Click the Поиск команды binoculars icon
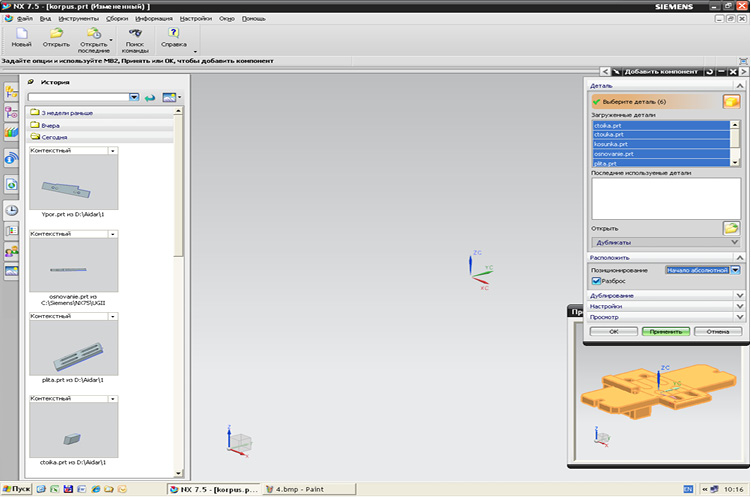The width and height of the screenshot is (751, 497). pos(135,34)
